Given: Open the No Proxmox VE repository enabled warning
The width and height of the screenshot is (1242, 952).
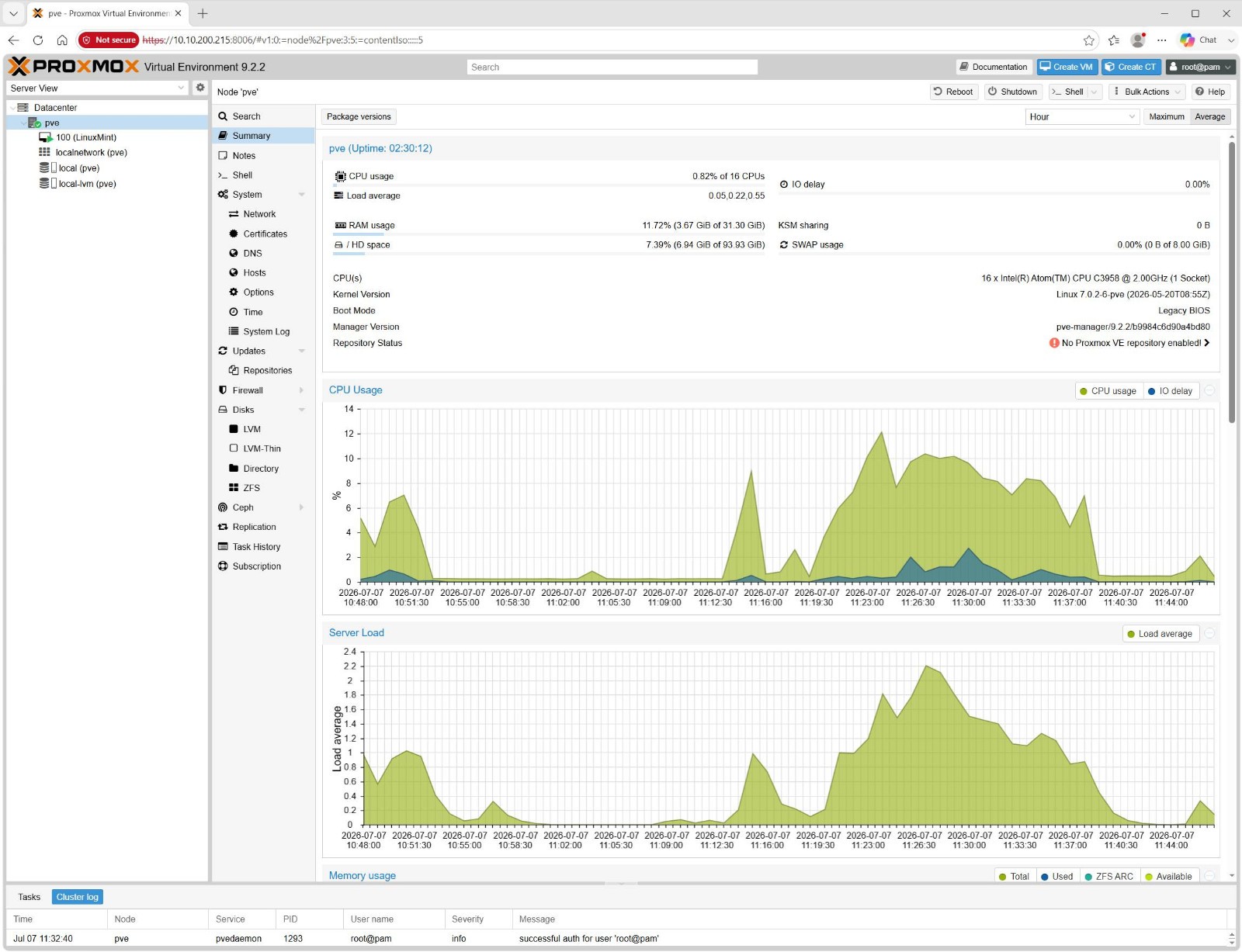Looking at the screenshot, I should click(1129, 343).
